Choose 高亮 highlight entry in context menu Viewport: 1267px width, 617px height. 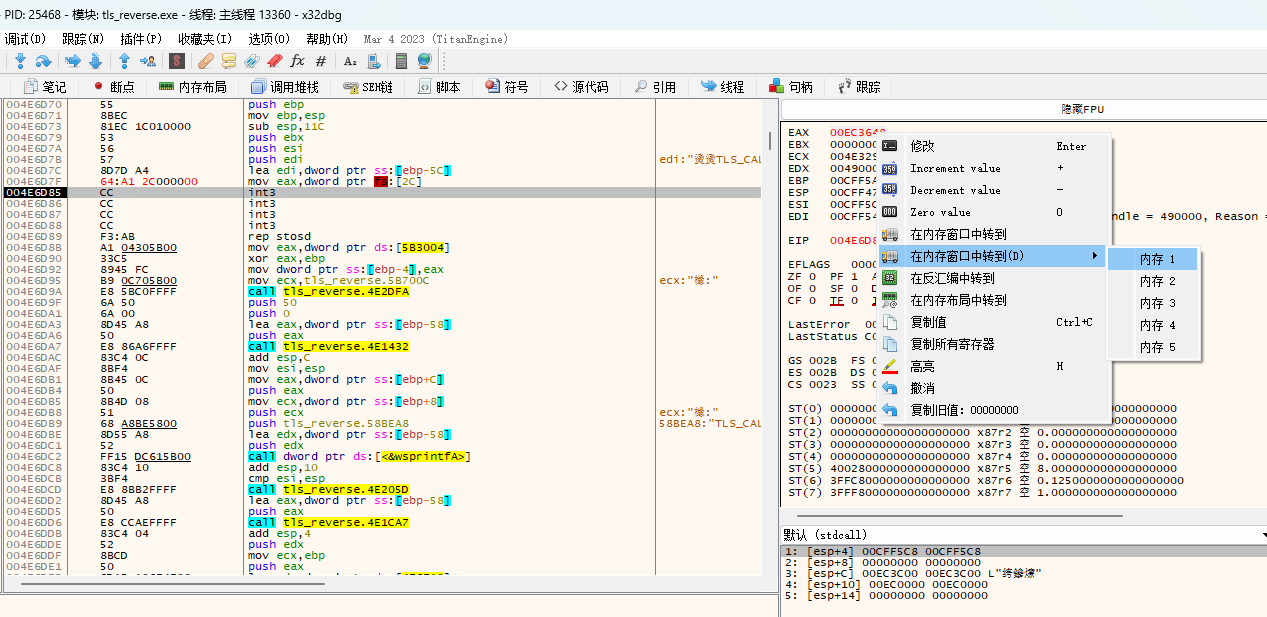[x=922, y=366]
